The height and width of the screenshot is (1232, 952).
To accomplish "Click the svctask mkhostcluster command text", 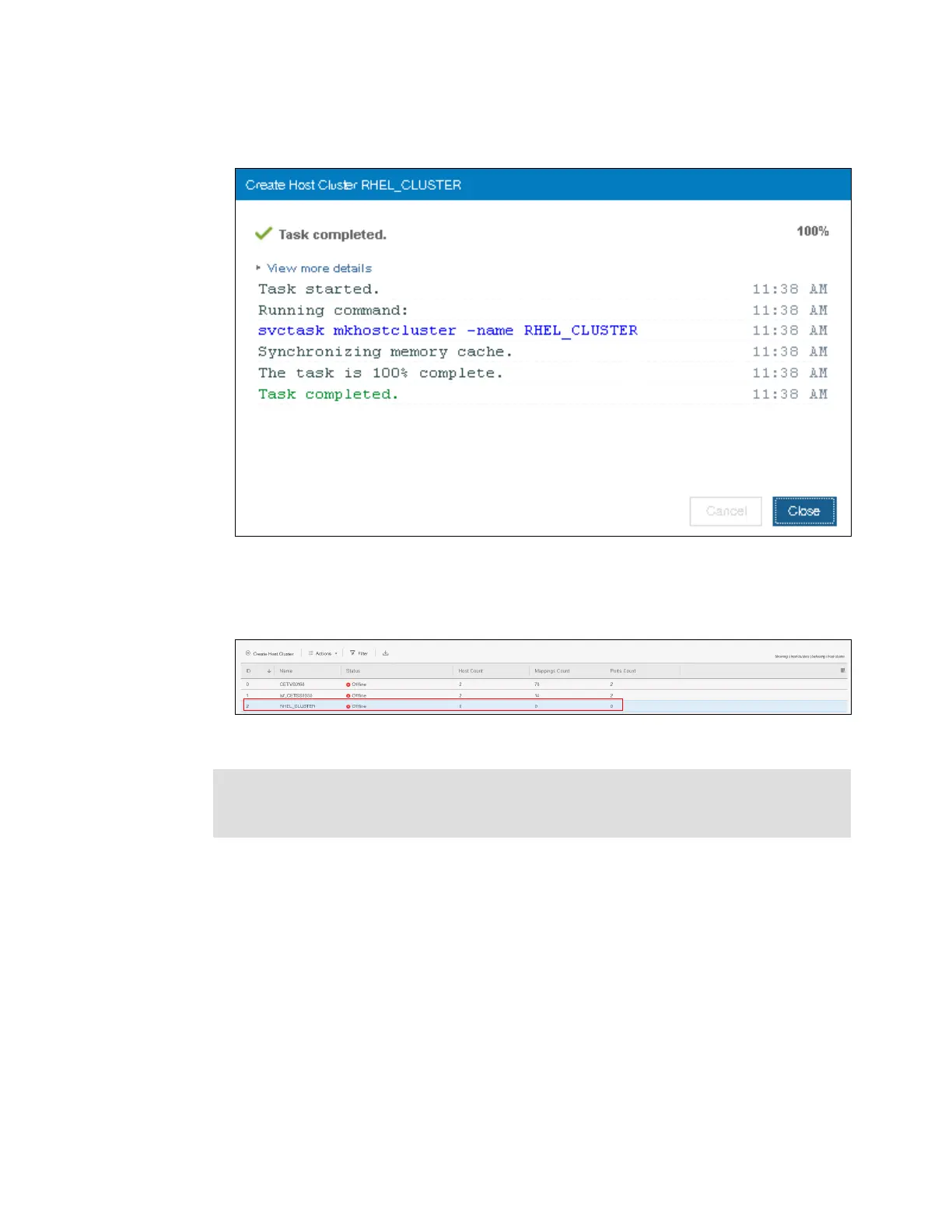I will [x=447, y=331].
